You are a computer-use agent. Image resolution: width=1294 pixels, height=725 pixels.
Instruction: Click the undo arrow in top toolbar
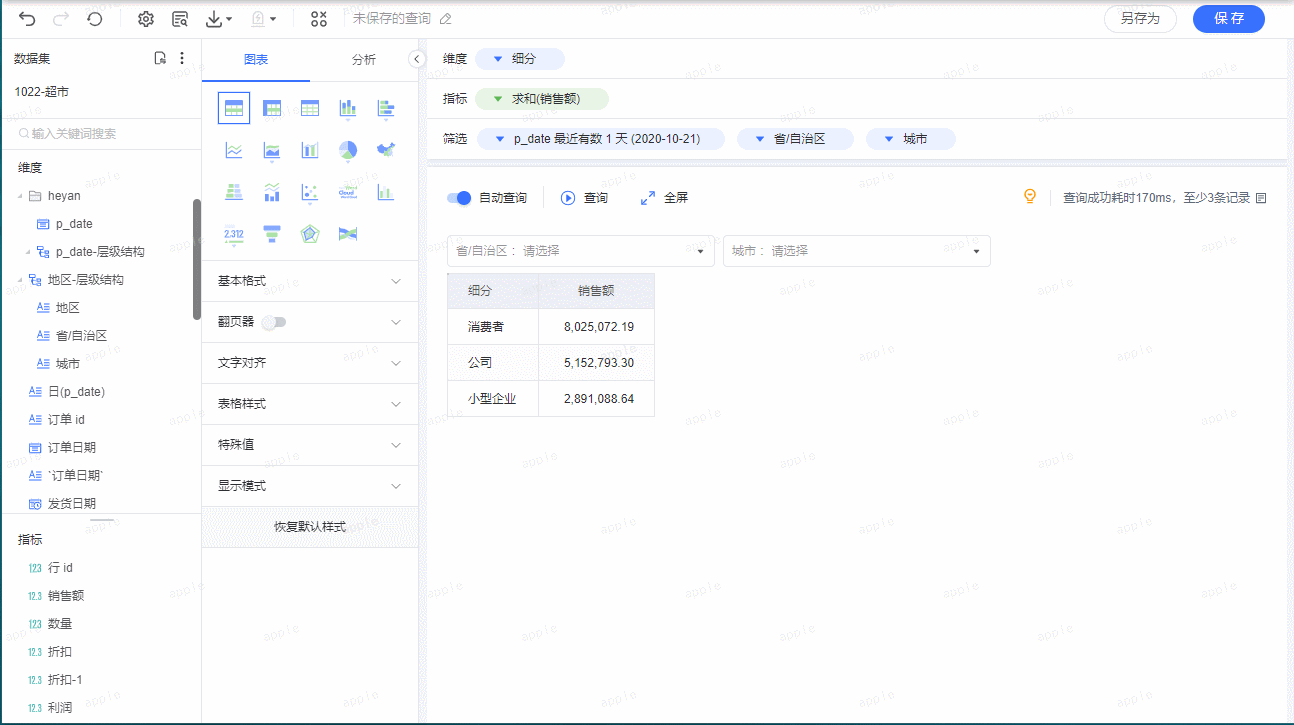(27, 19)
